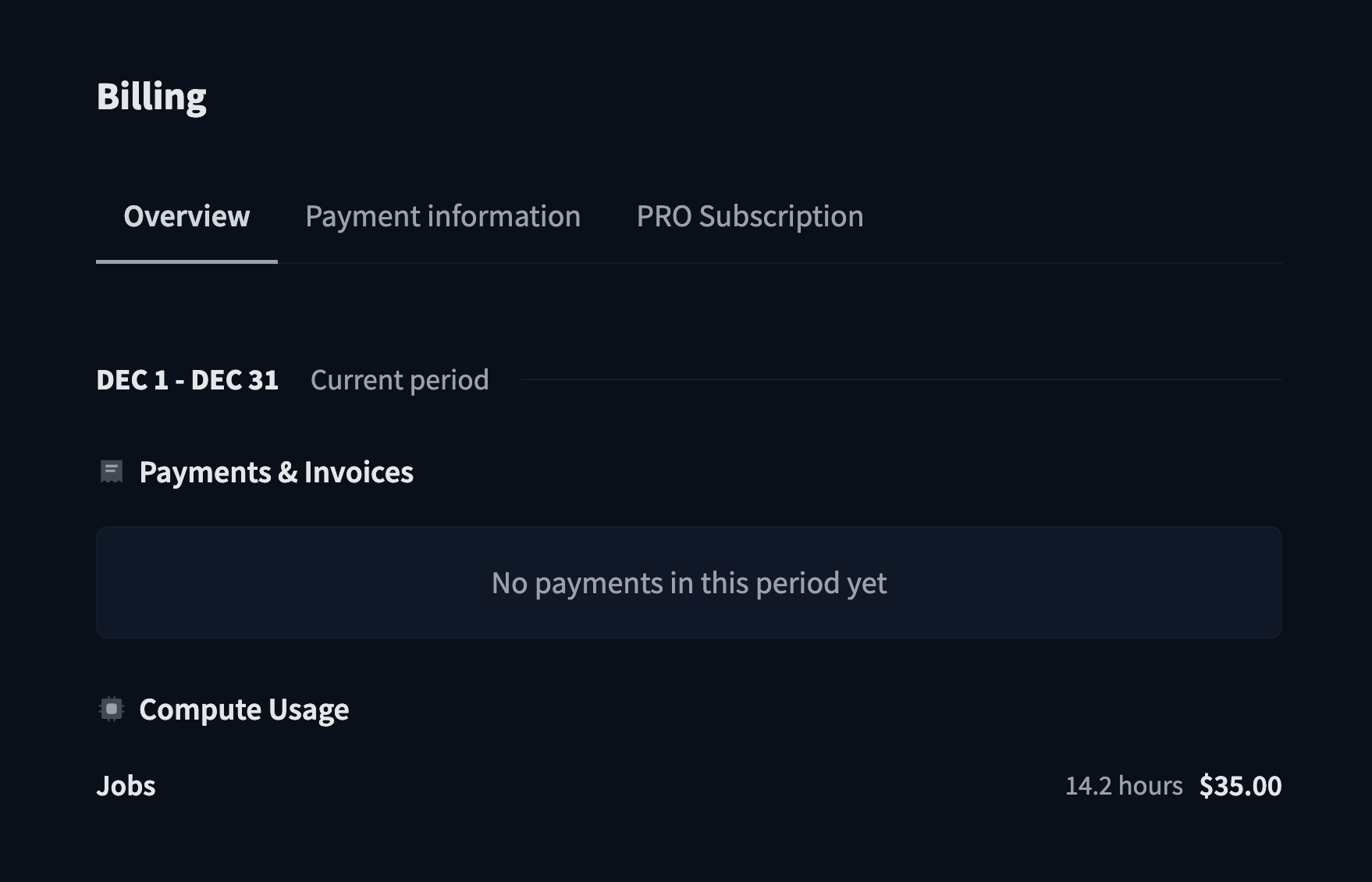This screenshot has height=882, width=1372.
Task: Click the DEC 31 end date text
Action: (234, 380)
